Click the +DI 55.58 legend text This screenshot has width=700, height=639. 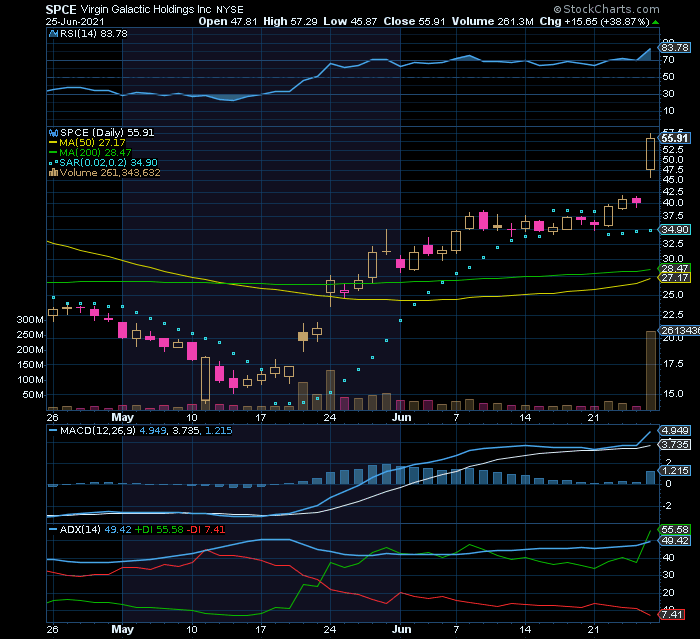[159, 530]
